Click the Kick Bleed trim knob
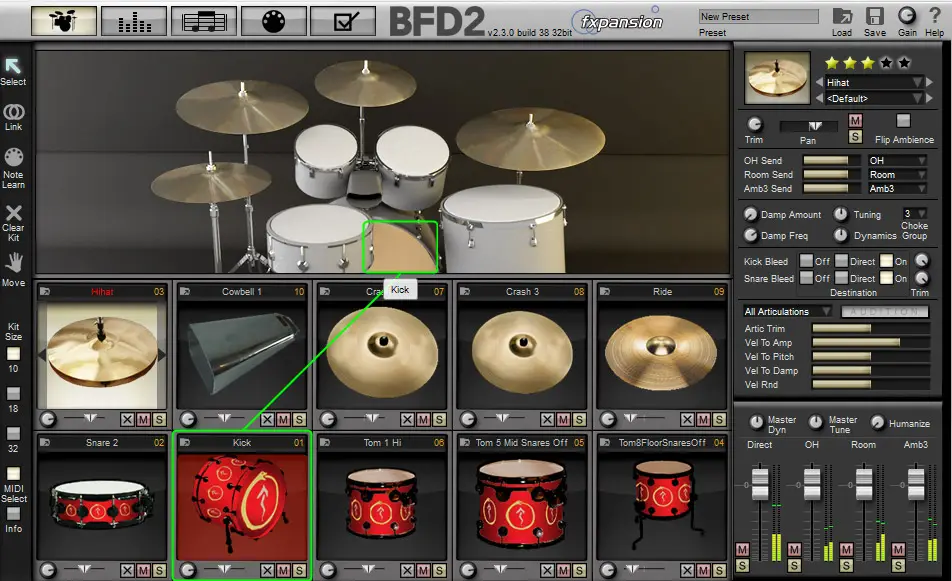 (x=922, y=260)
